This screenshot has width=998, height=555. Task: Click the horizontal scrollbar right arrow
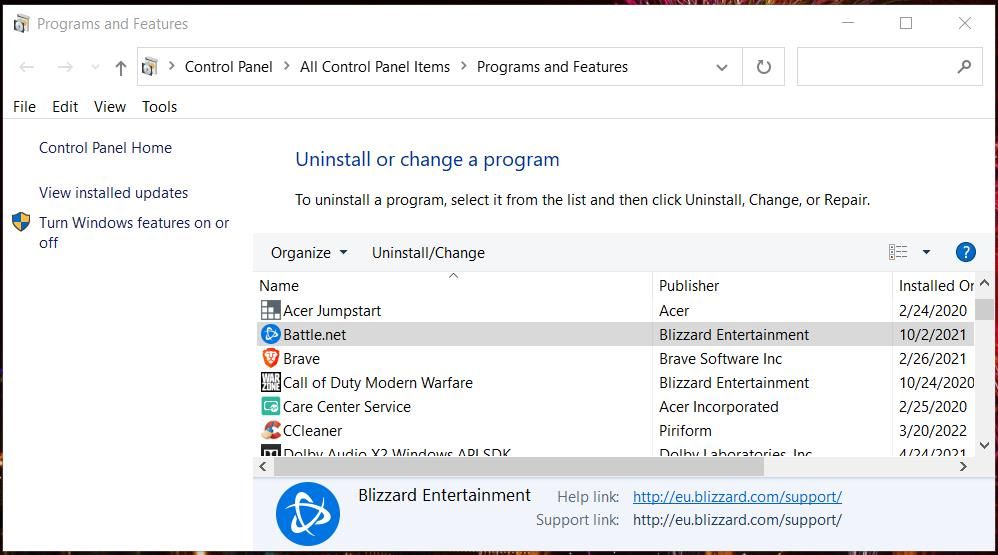pyautogui.click(x=964, y=466)
